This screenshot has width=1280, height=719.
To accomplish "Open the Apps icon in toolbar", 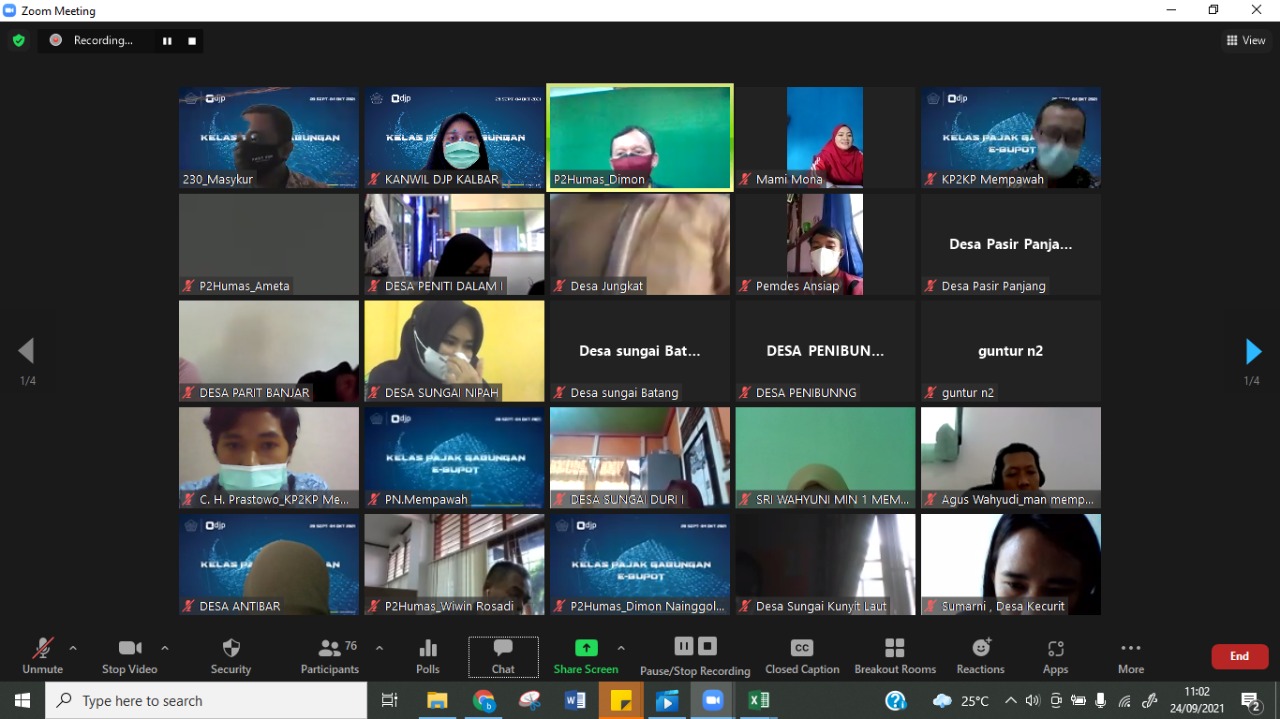I will [1055, 655].
